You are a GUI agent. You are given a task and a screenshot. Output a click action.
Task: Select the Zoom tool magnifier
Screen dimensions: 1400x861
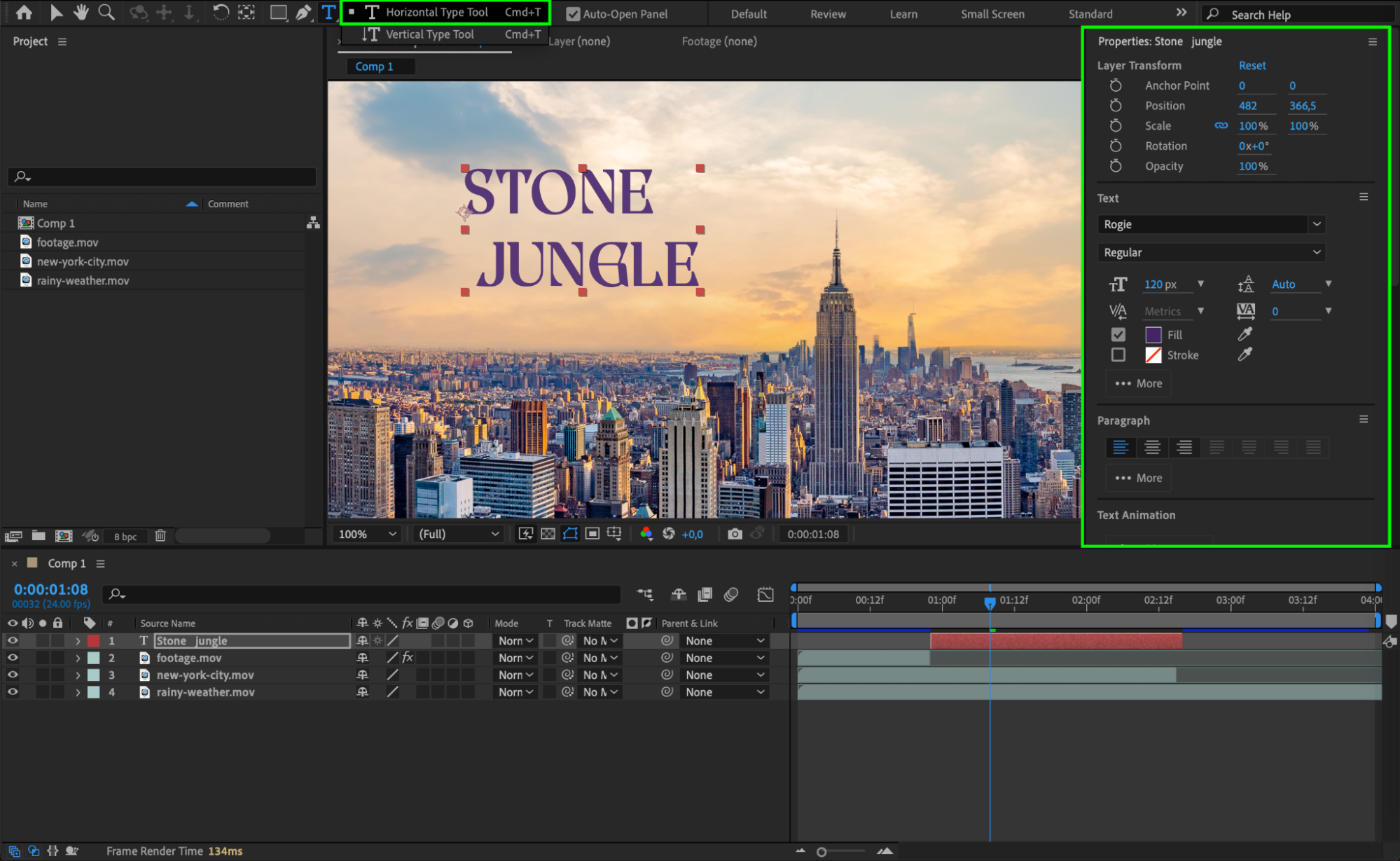pyautogui.click(x=106, y=13)
